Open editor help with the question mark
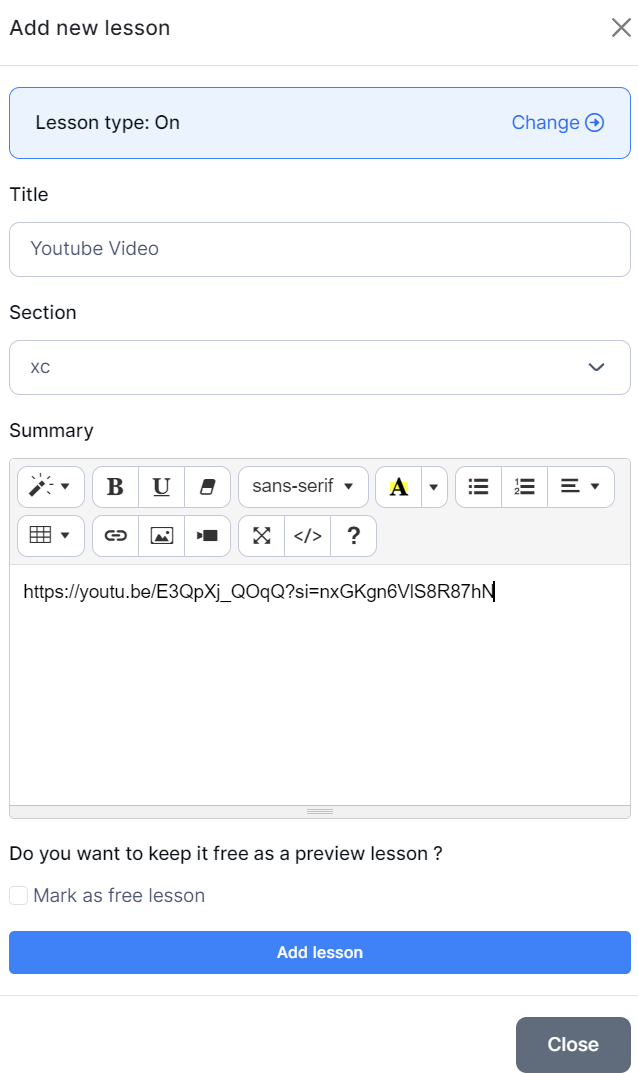 [353, 536]
